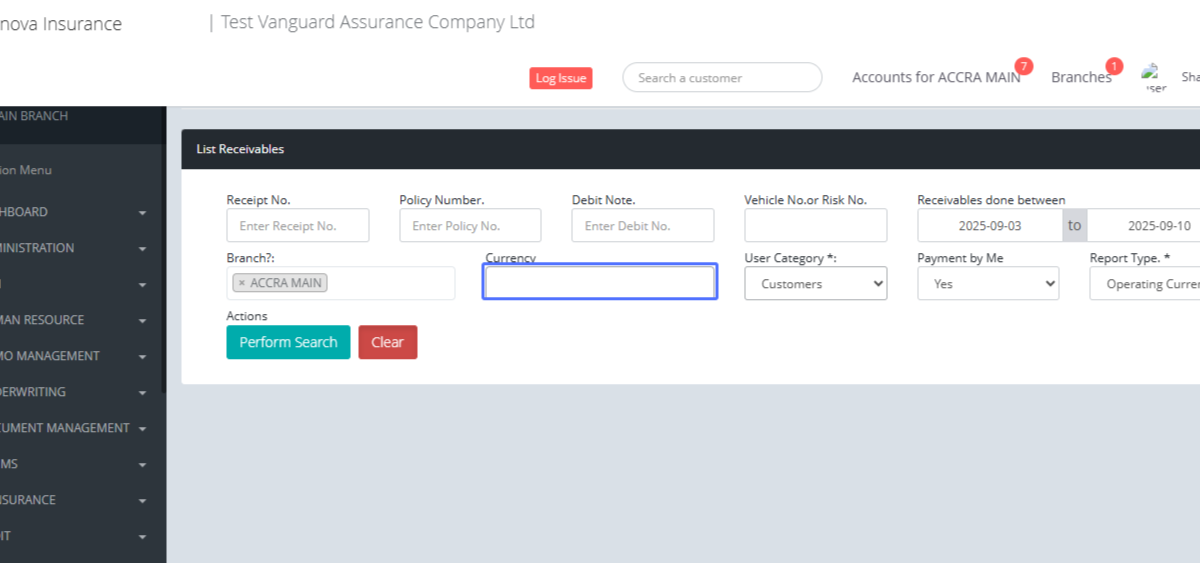Focus the Search a customer field

(x=721, y=78)
